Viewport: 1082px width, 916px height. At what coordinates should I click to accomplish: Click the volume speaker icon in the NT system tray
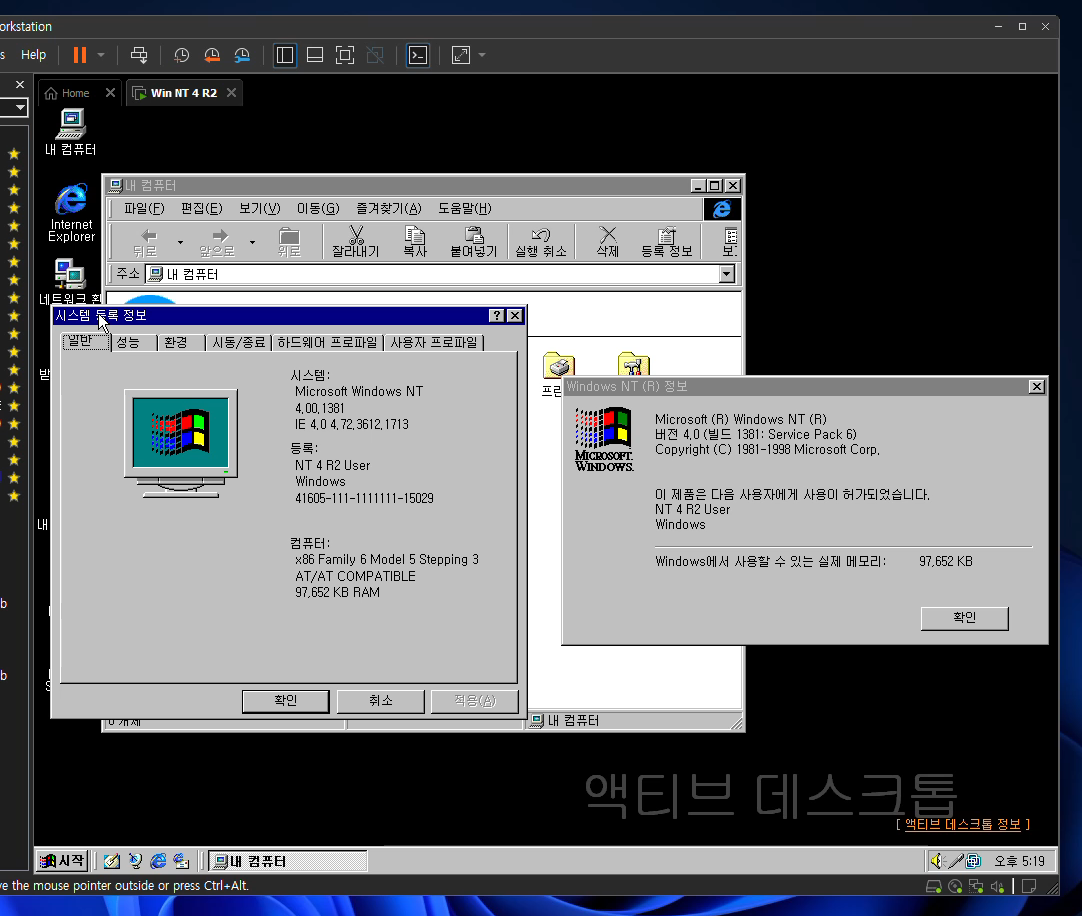pyautogui.click(x=936, y=861)
